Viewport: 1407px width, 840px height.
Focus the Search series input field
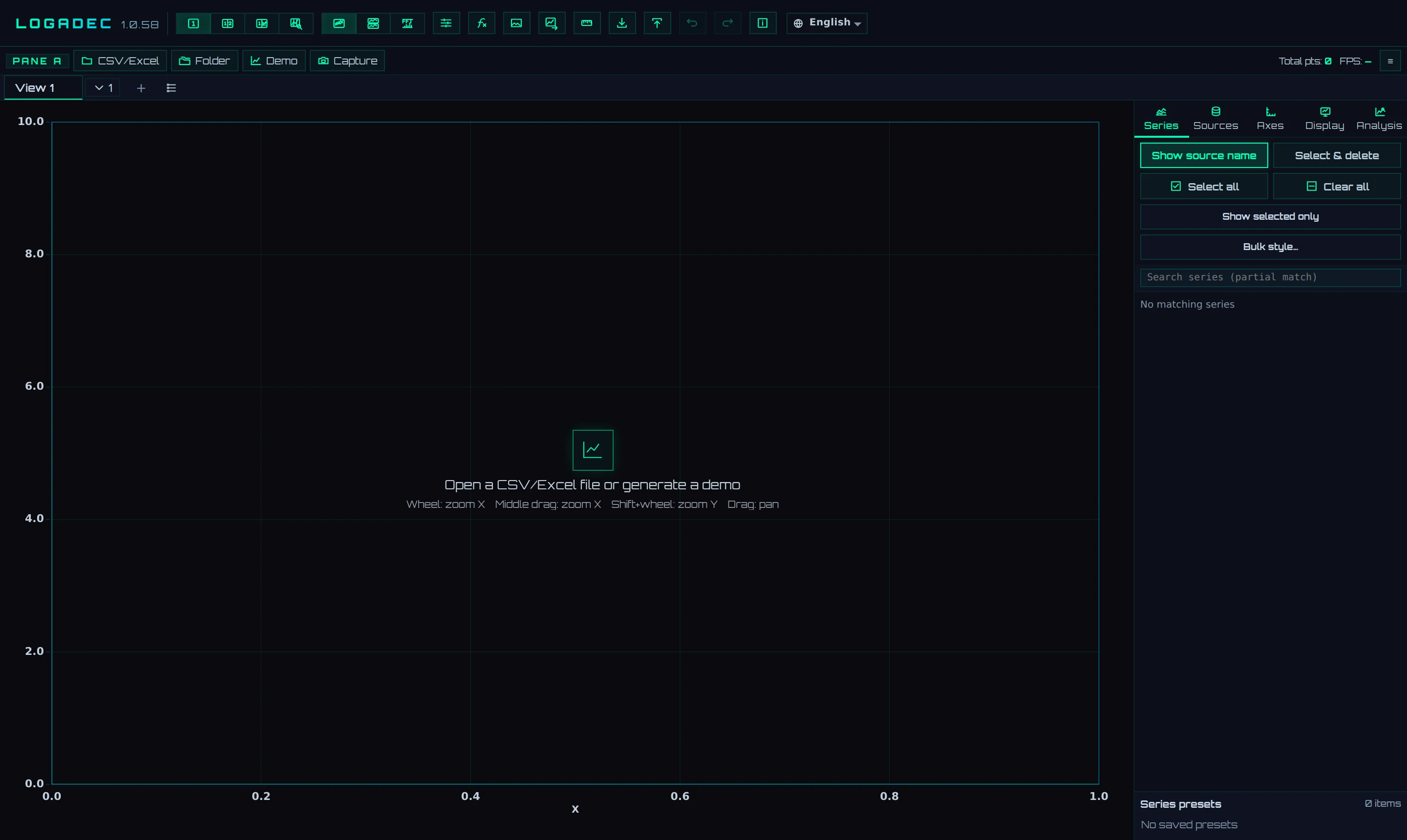[1271, 277]
